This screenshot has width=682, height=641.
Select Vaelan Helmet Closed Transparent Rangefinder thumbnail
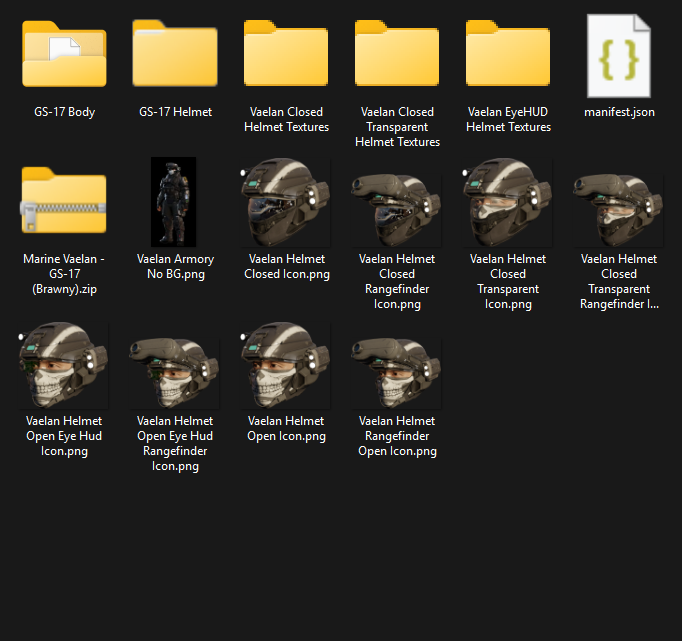pos(618,210)
